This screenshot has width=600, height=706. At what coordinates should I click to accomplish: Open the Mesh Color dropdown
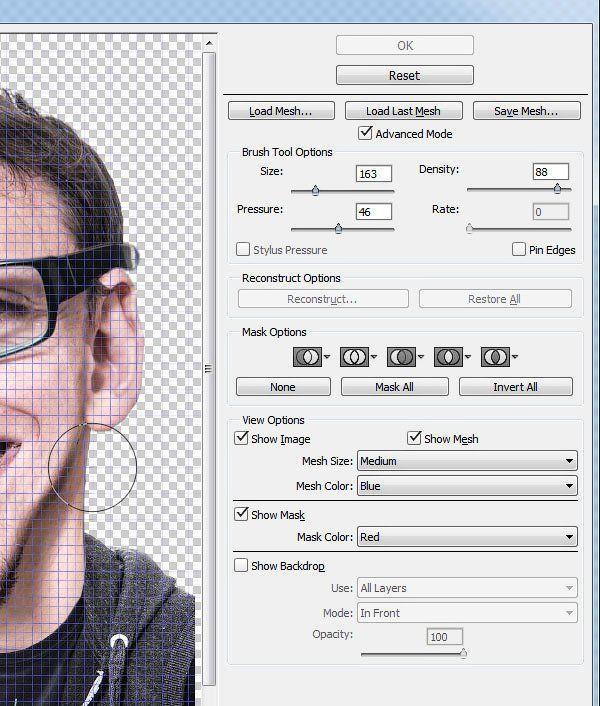[x=467, y=486]
